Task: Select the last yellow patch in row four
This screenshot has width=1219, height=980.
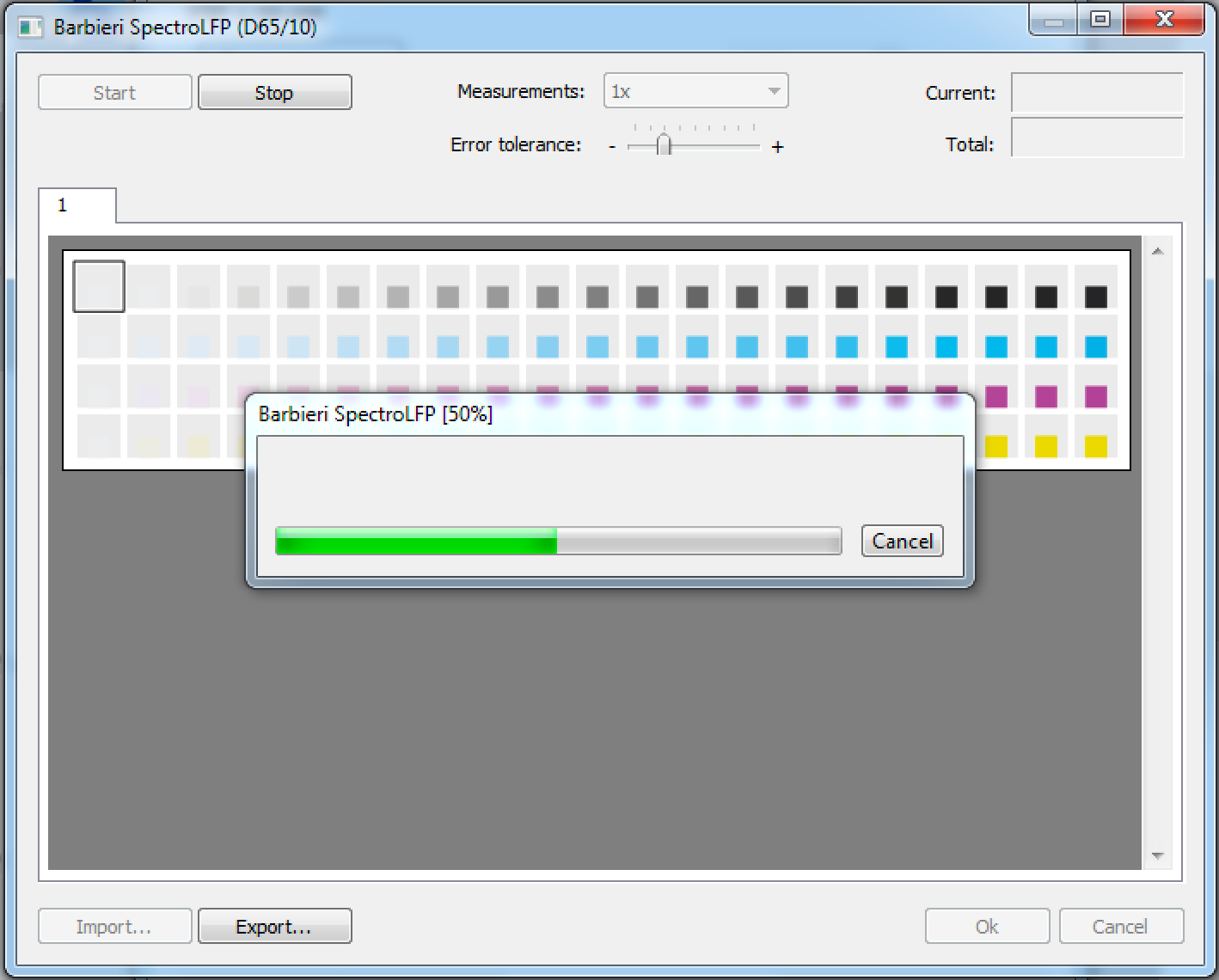Action: [1096, 446]
